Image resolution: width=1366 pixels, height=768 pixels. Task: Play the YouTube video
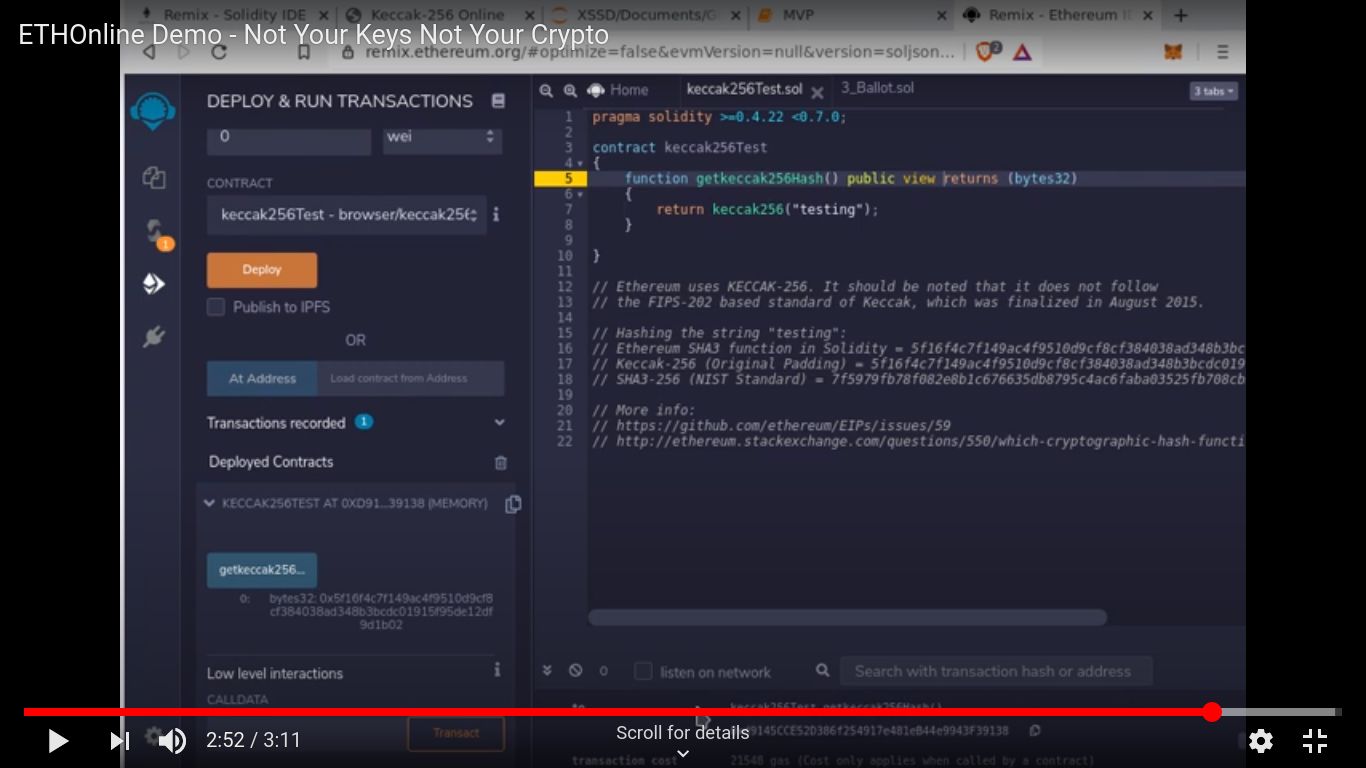click(58, 741)
